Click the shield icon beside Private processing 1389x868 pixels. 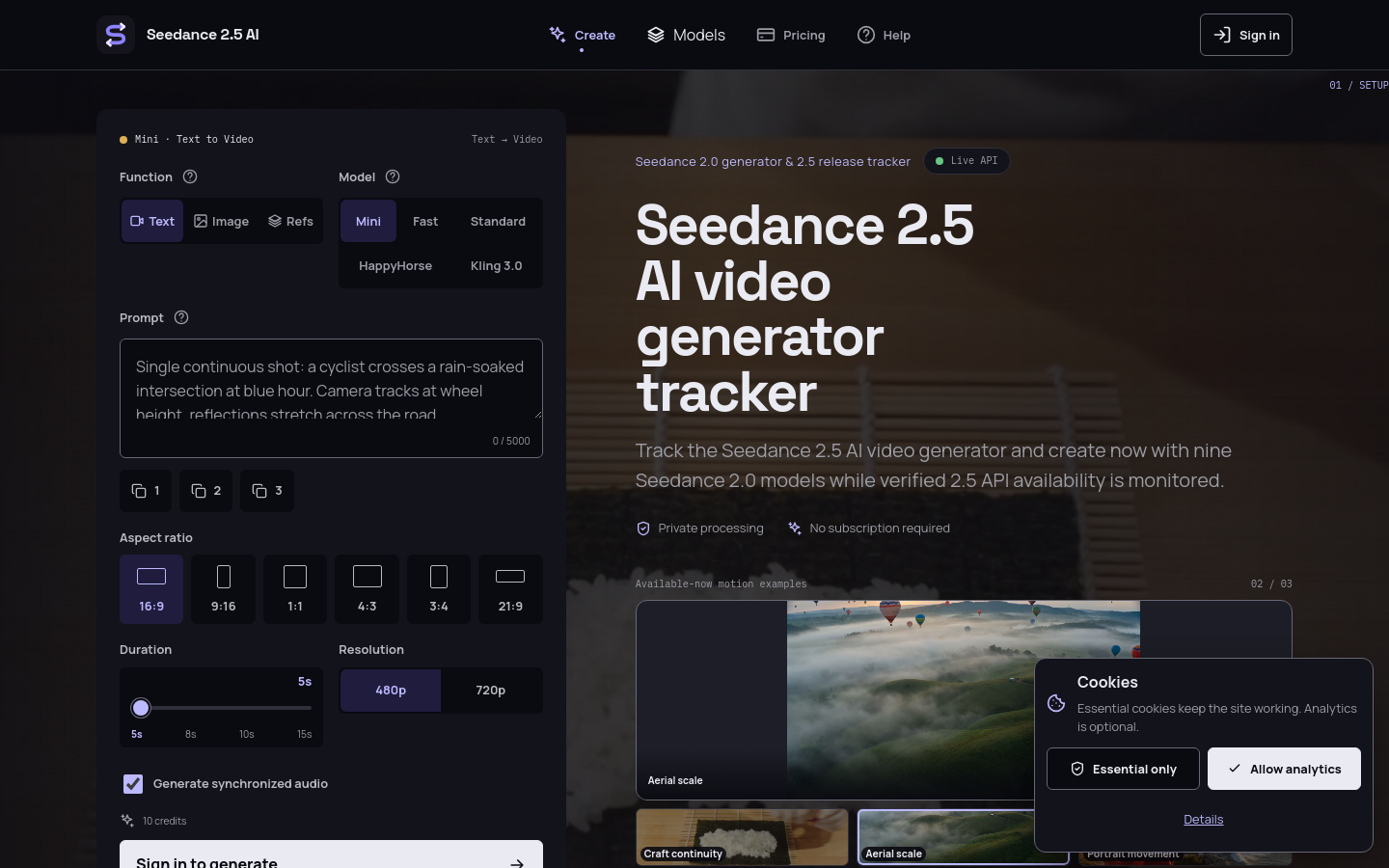pos(643,529)
